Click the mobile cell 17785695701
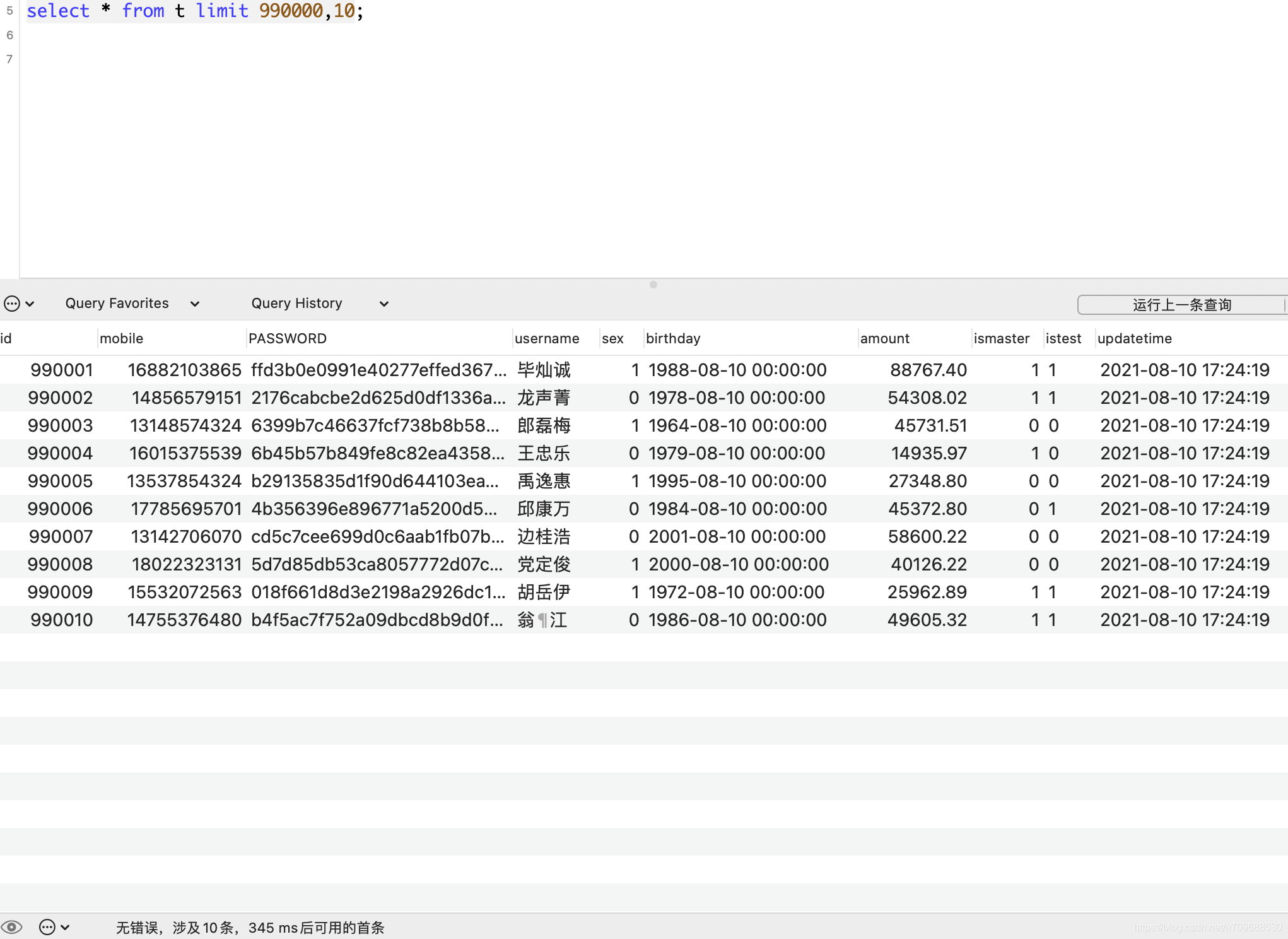The width and height of the screenshot is (1288, 939). (x=186, y=509)
